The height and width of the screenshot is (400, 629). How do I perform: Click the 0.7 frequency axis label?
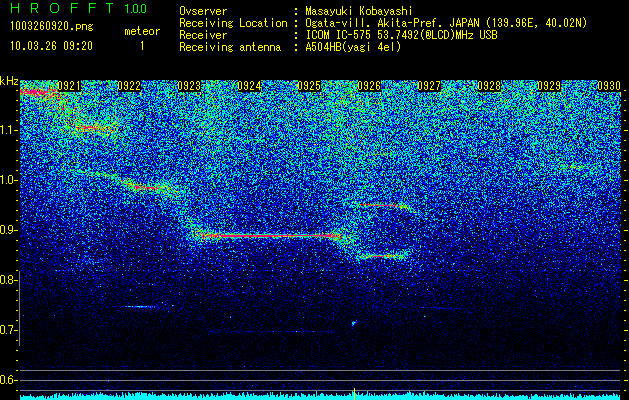(8, 330)
